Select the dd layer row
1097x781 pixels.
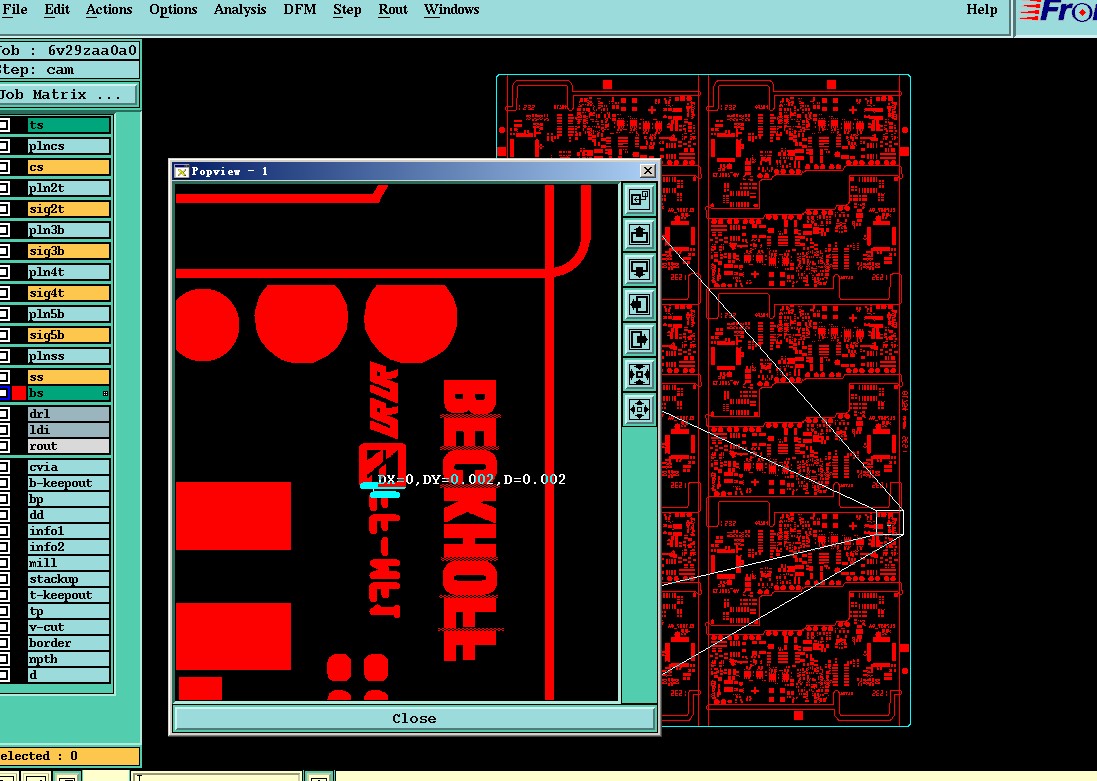point(69,515)
